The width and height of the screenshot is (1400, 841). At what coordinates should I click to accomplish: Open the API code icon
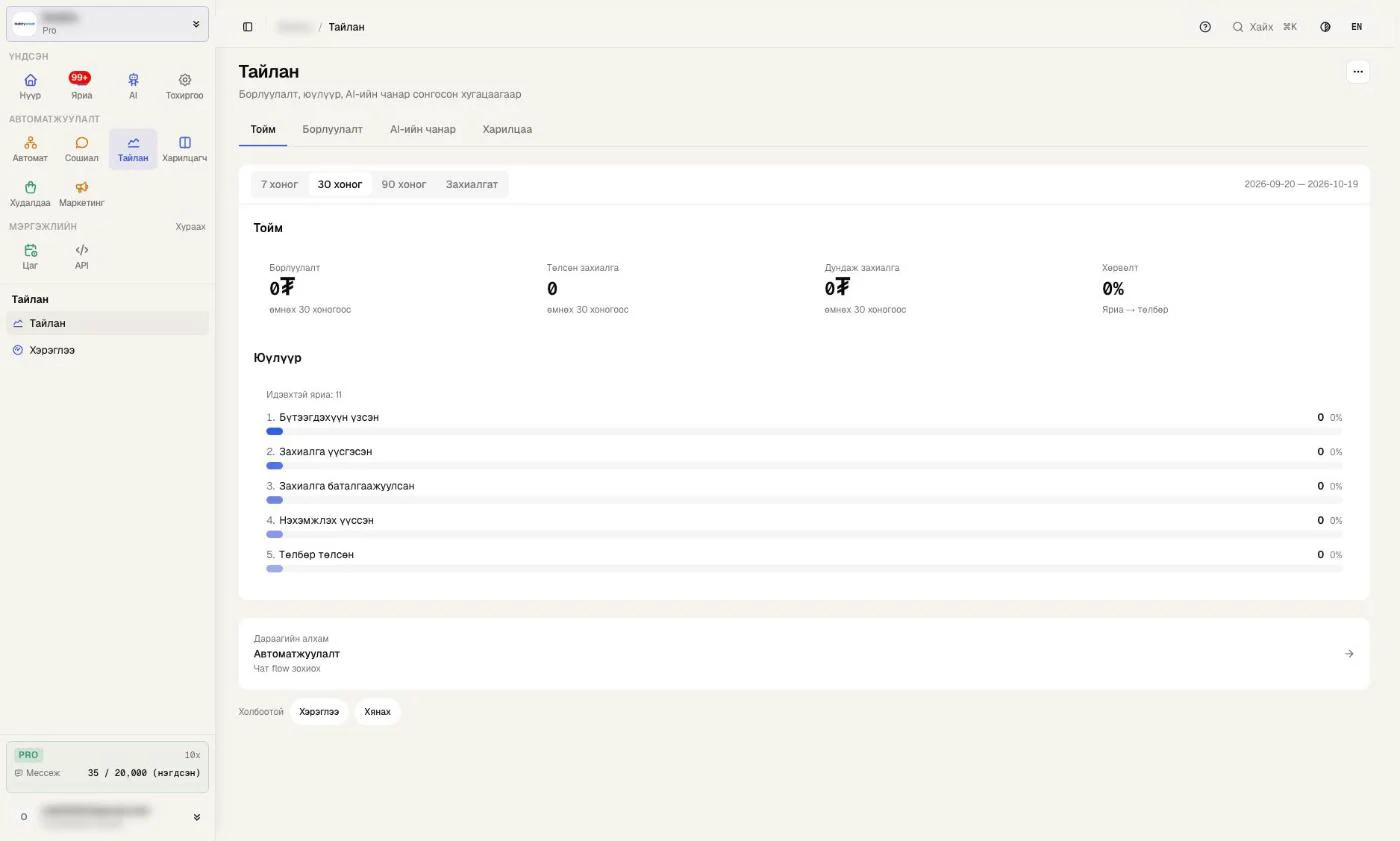(81, 257)
